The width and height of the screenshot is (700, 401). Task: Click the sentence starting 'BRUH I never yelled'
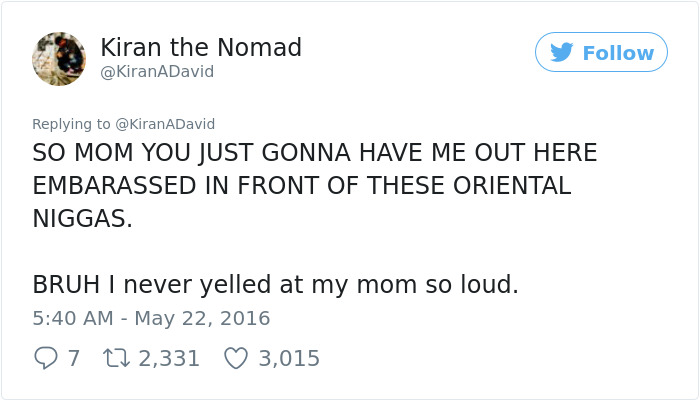click(x=275, y=285)
